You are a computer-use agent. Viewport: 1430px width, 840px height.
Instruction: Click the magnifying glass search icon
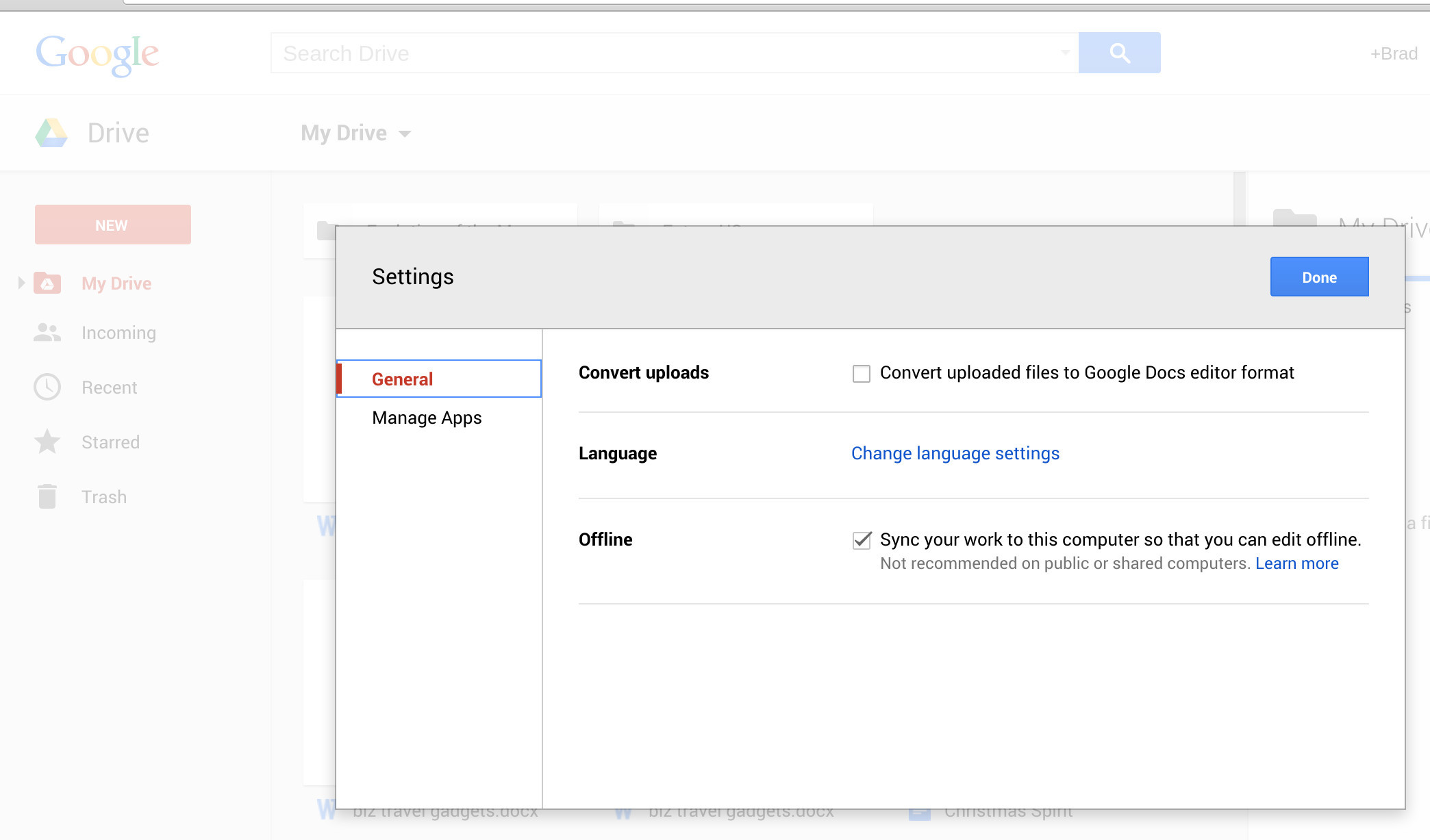pyautogui.click(x=1119, y=53)
